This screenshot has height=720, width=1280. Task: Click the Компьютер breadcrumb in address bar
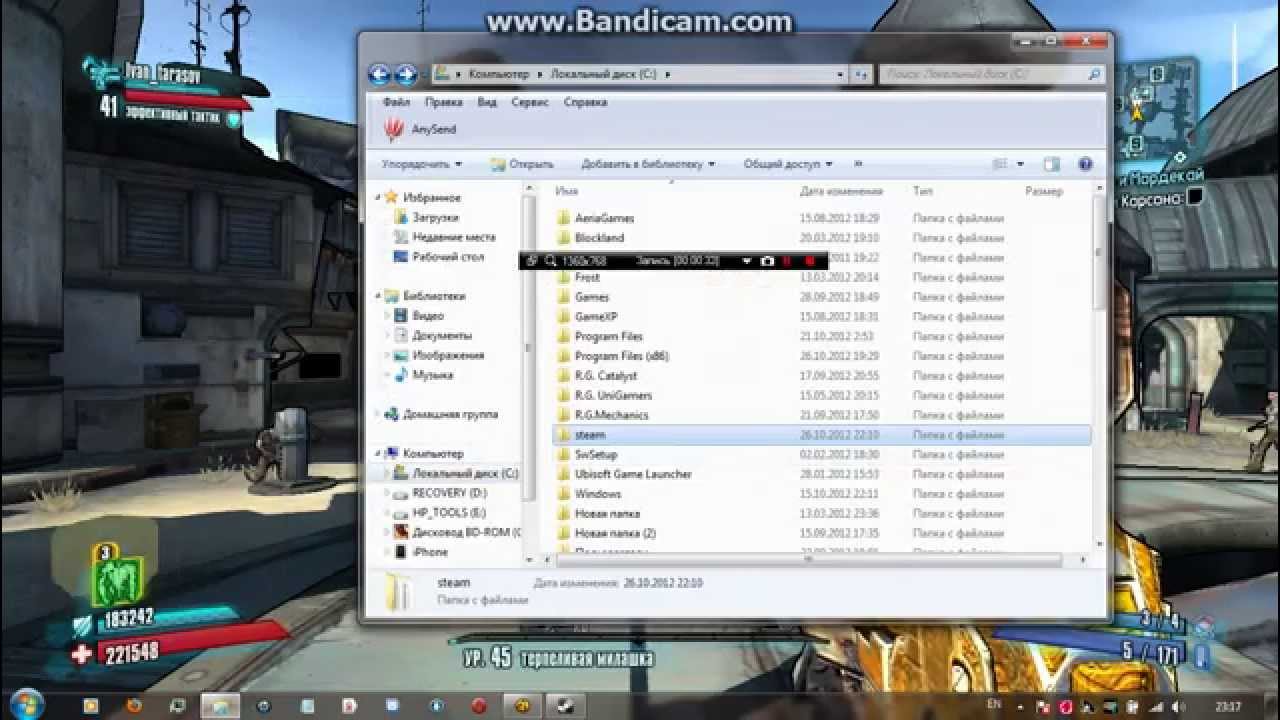click(498, 74)
